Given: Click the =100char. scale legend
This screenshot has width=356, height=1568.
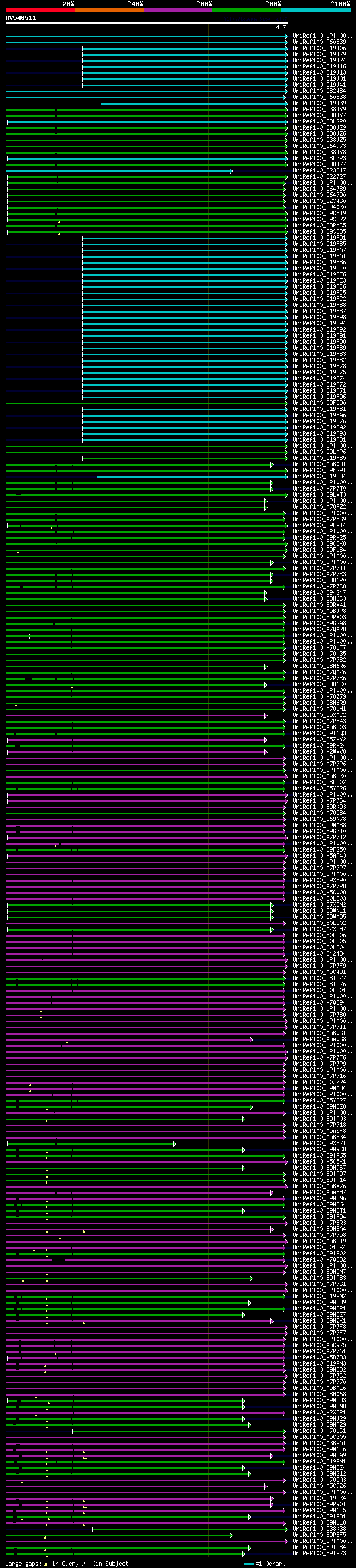Looking at the screenshot, I should [x=265, y=1564].
